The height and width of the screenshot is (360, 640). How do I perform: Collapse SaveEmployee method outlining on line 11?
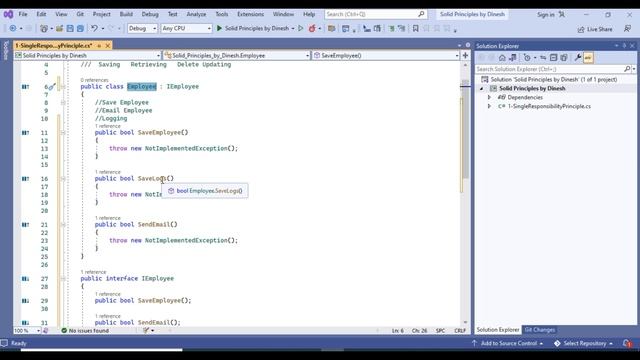click(x=63, y=133)
